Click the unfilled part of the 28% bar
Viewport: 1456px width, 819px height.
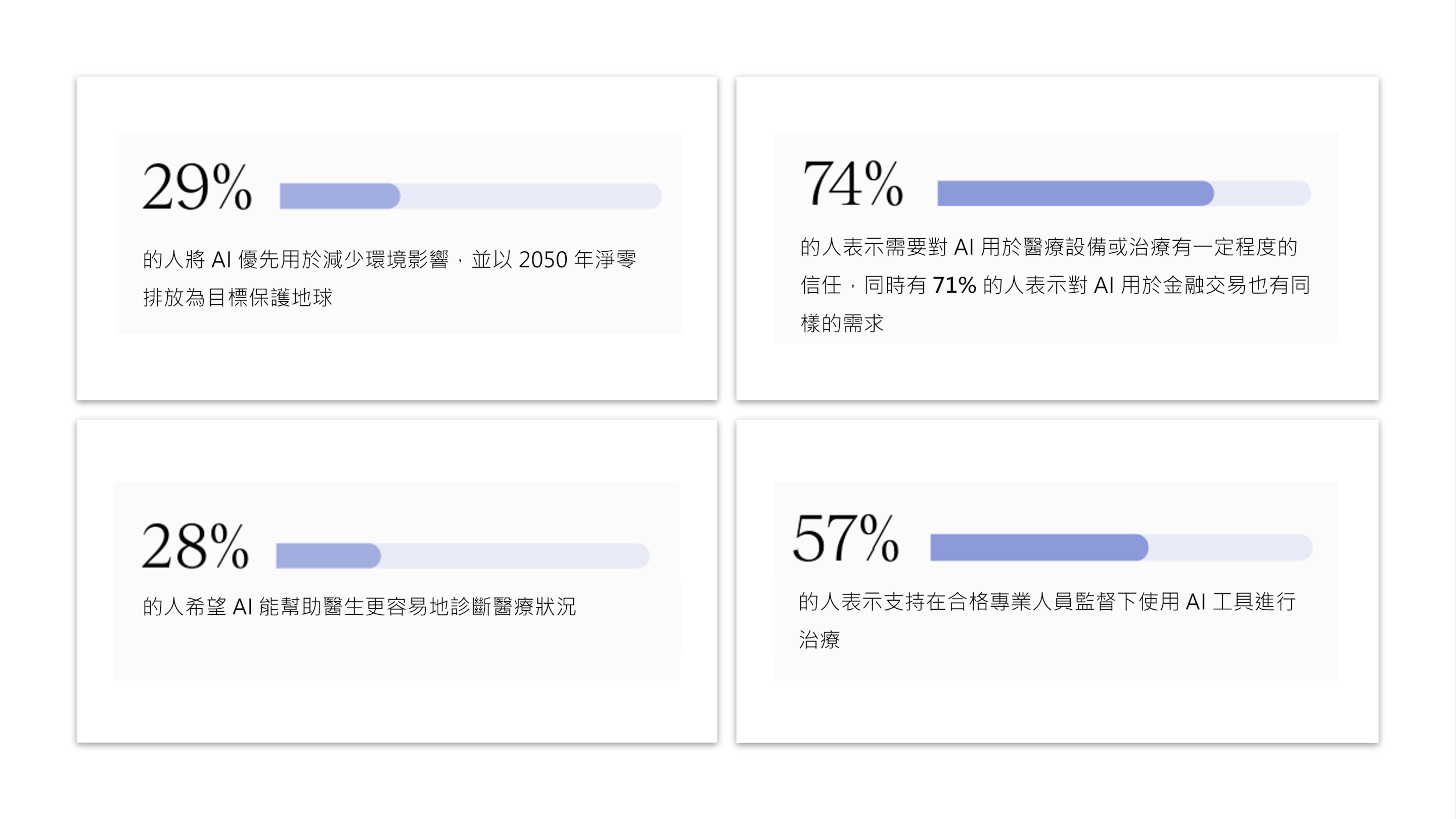pos(515,556)
